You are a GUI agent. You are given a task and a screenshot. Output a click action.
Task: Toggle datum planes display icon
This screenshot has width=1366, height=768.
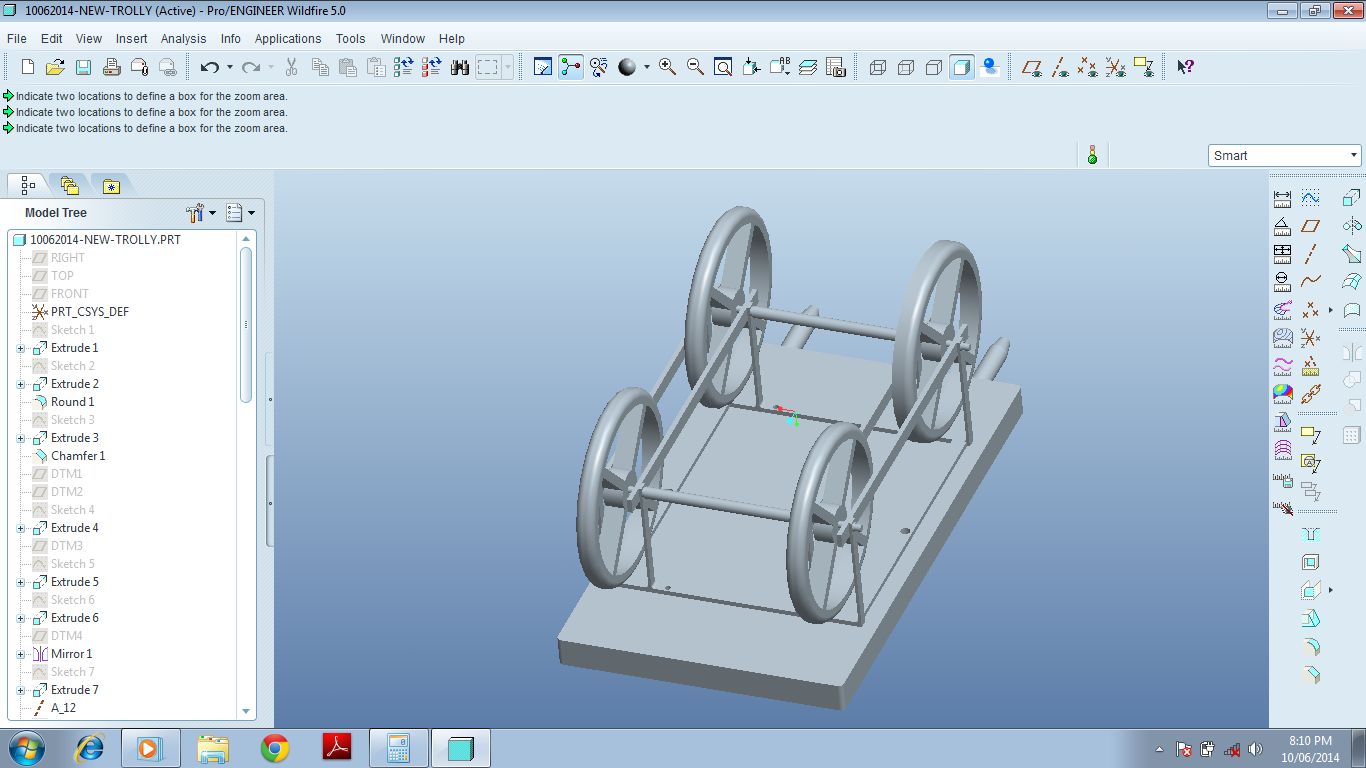point(1031,67)
